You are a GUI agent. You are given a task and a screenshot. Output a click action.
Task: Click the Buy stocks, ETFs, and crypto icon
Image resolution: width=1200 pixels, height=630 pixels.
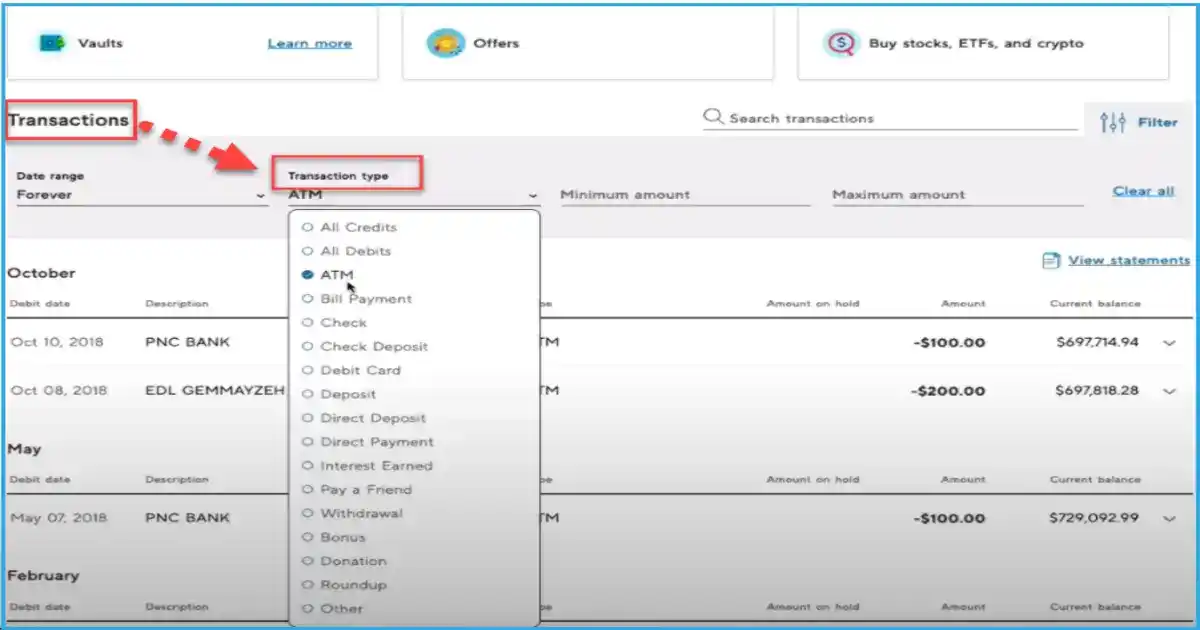click(x=841, y=43)
